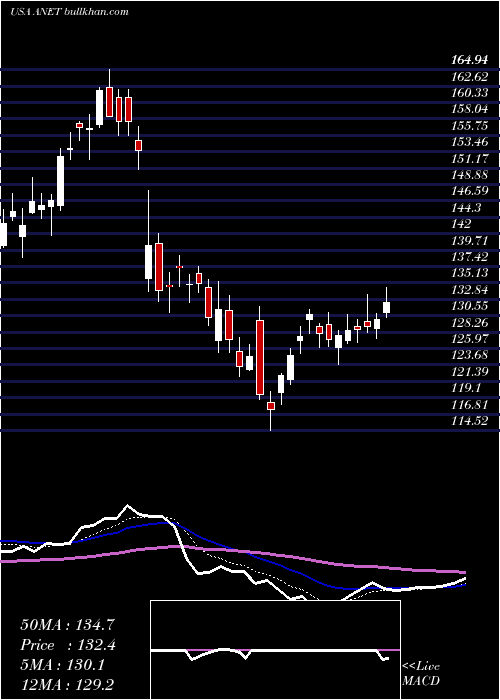500x700 pixels.
Task: Select the 160.33 price axis value
Action: [x=469, y=93]
